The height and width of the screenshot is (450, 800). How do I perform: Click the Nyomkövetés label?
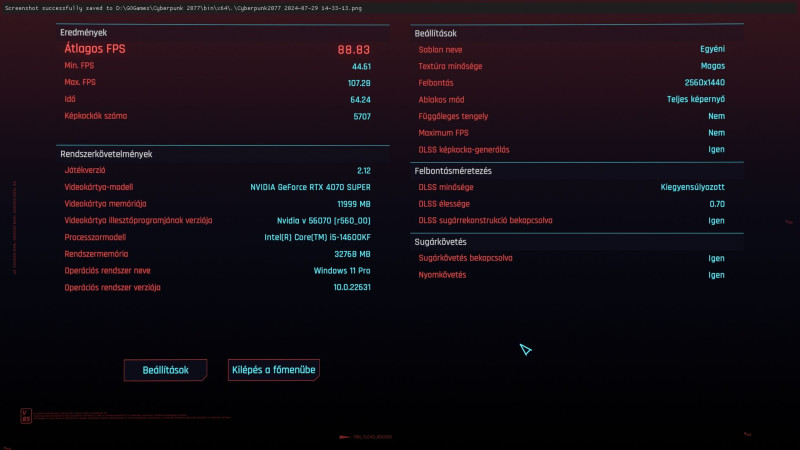click(x=442, y=275)
